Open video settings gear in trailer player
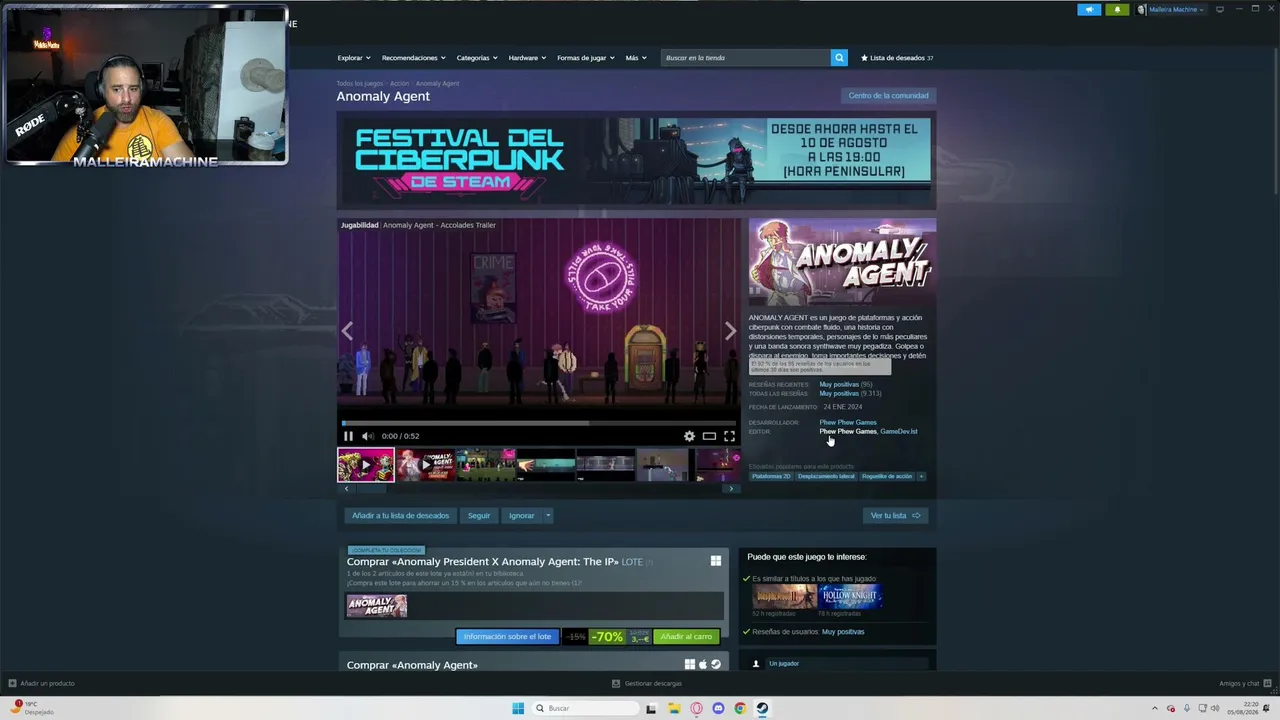The width and height of the screenshot is (1280, 720). point(689,436)
